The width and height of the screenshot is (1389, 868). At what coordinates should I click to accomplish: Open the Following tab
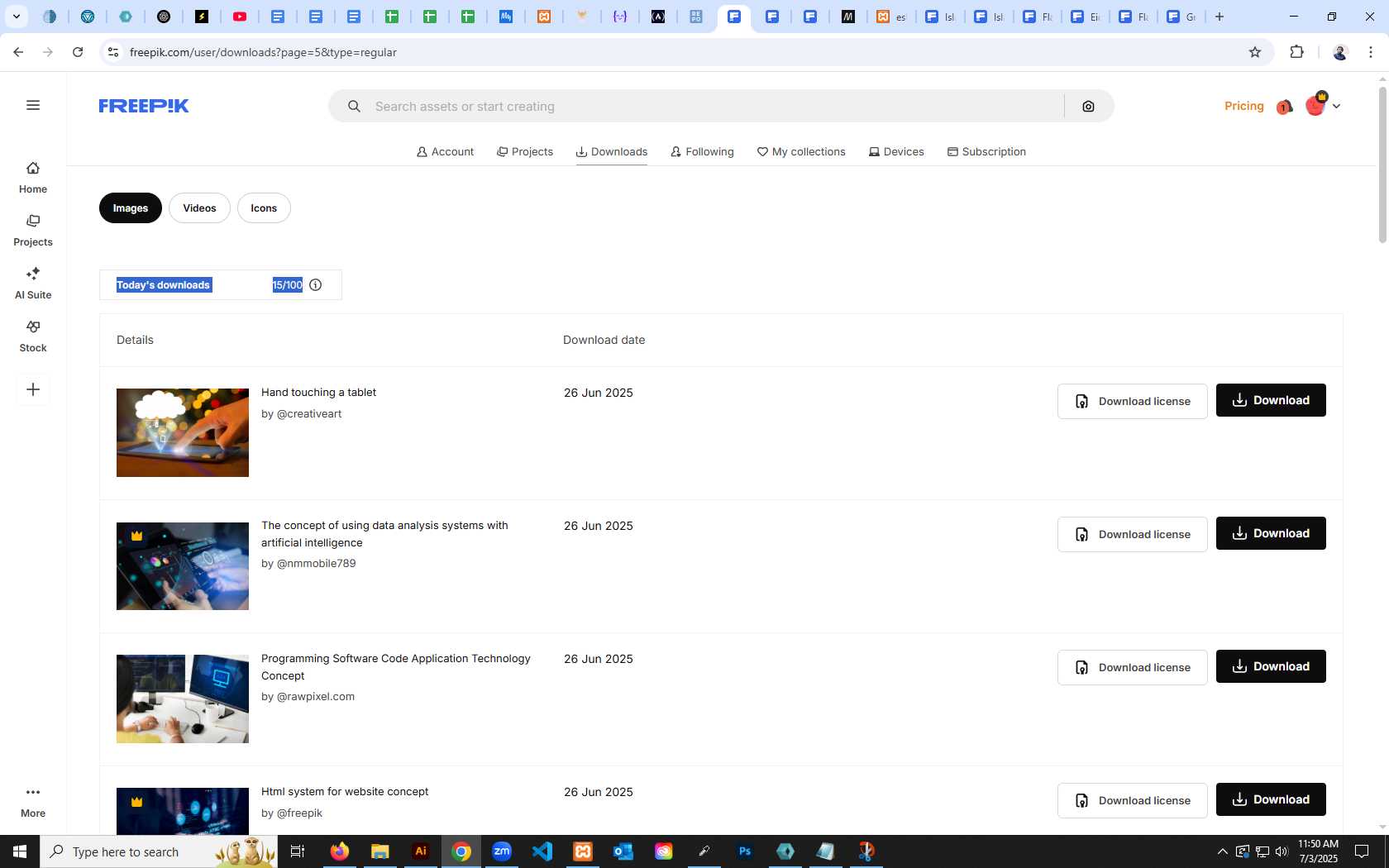coord(702,152)
